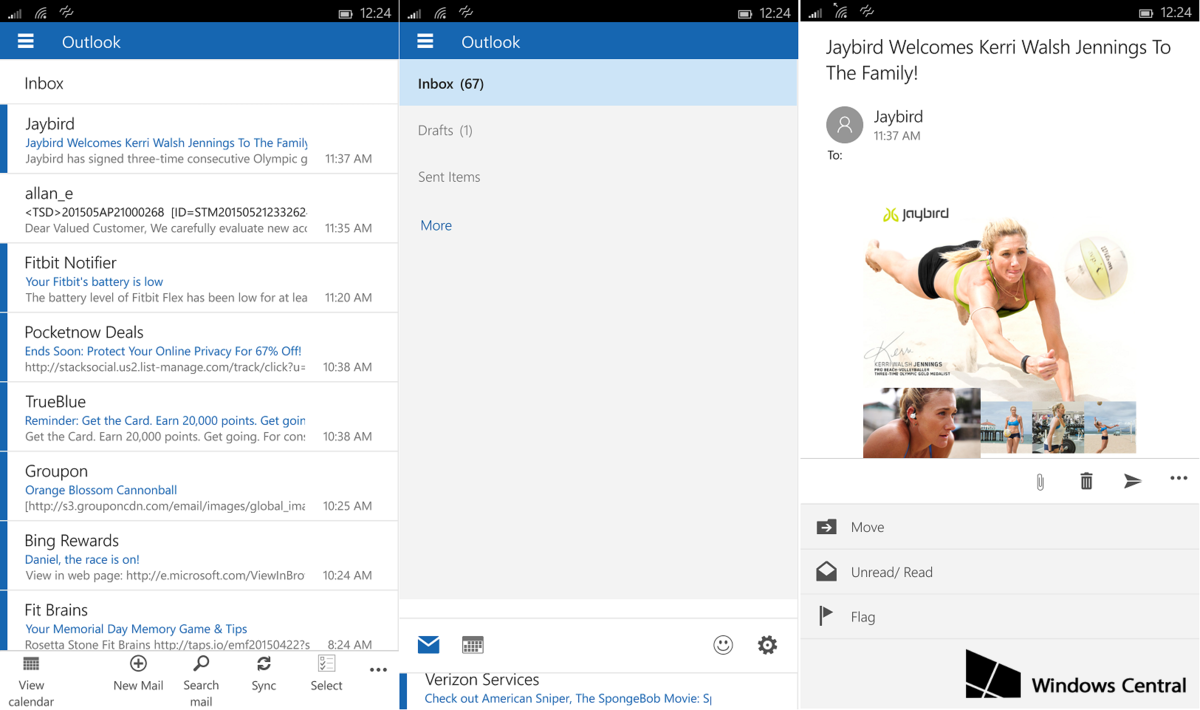Open Verizon Services email
Viewport: 1200px width, 710px height.
click(x=598, y=691)
